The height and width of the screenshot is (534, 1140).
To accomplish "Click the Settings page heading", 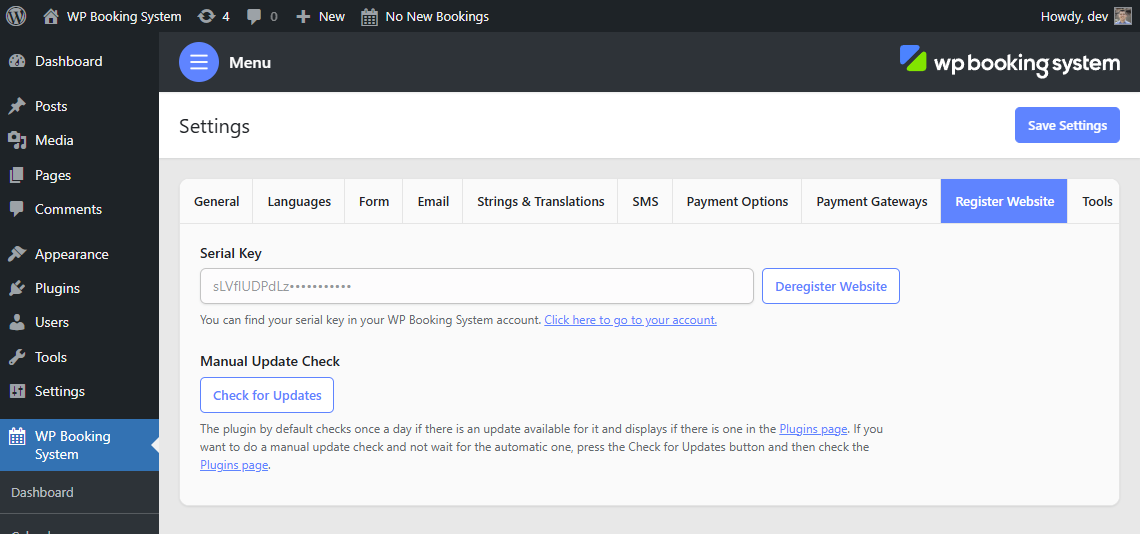I will (214, 126).
